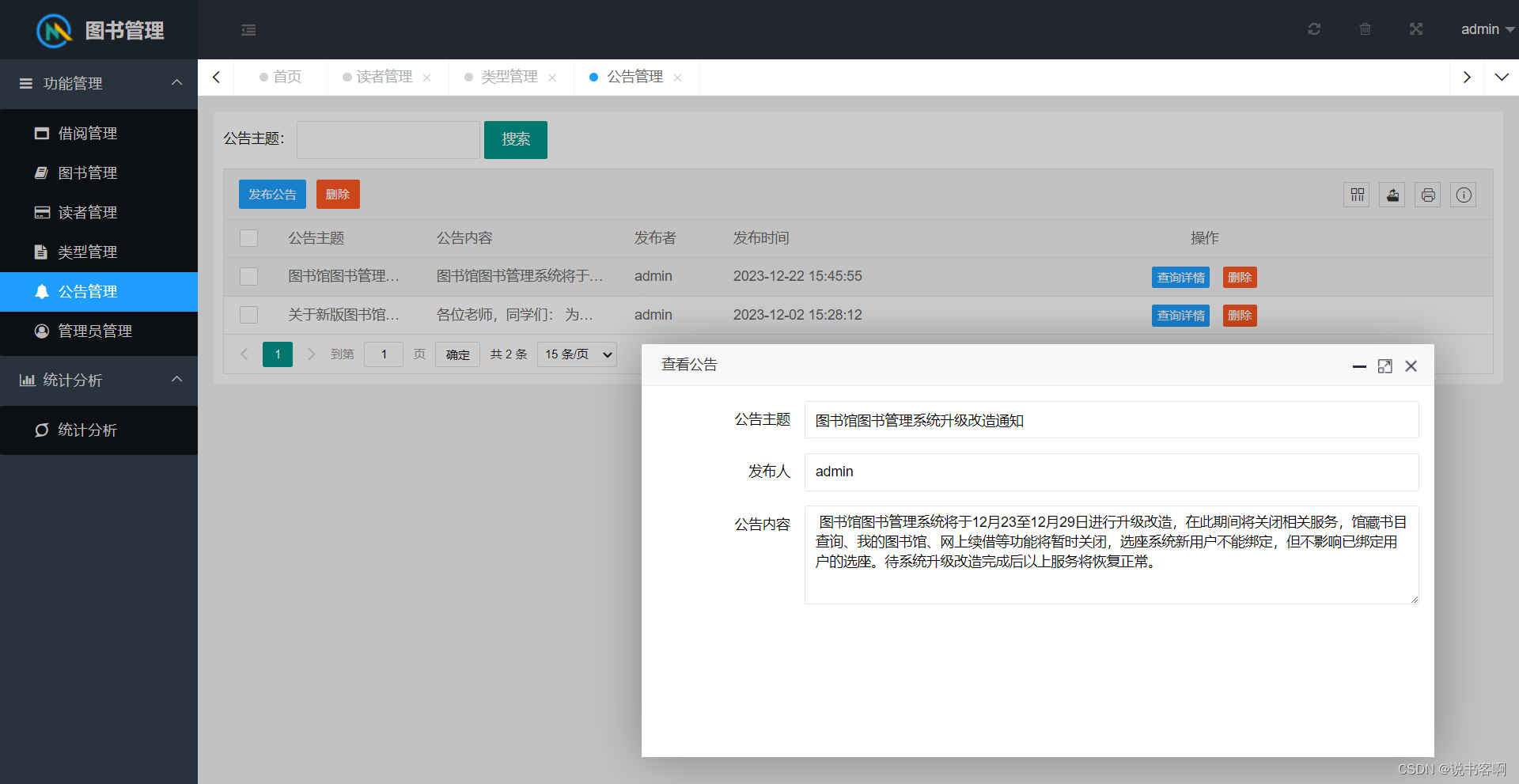Click the 图书管理 logo icon
This screenshot has width=1519, height=784.
pos(54,31)
